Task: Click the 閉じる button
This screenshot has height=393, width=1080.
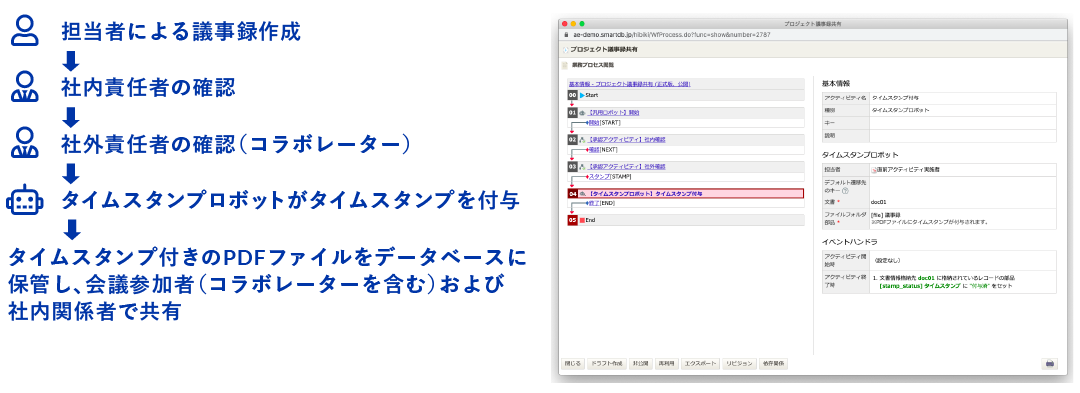Action: [x=572, y=363]
